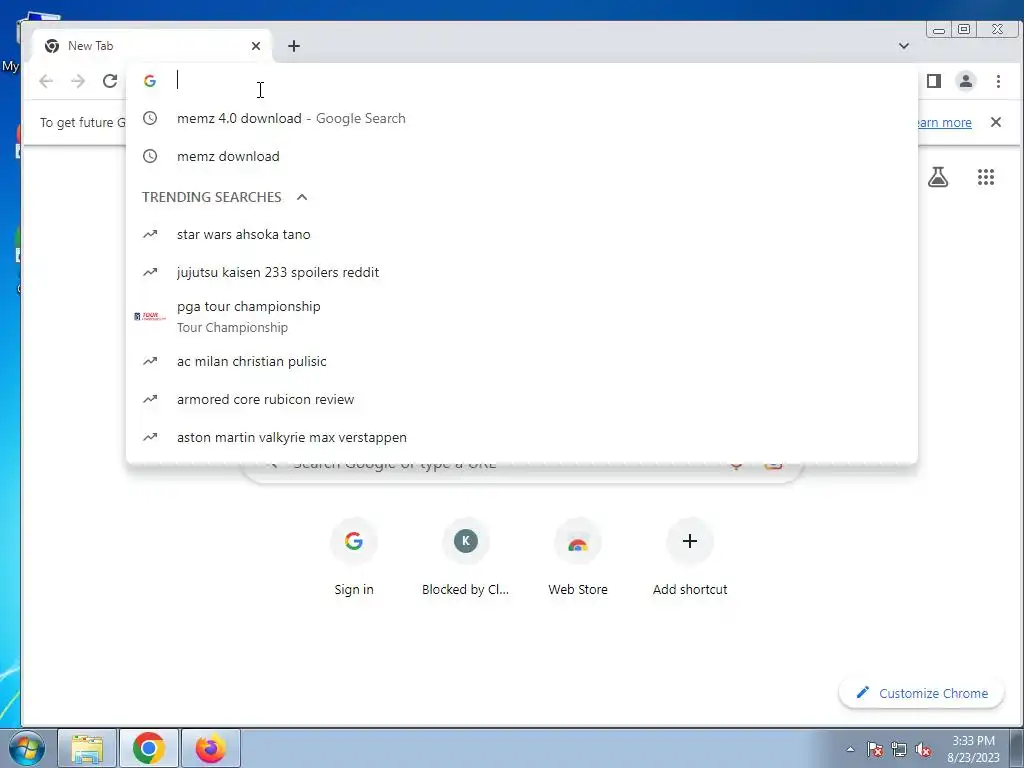Click the trending arrow beside 'star wars ahsoka tano'
The height and width of the screenshot is (768, 1024).
coord(150,234)
